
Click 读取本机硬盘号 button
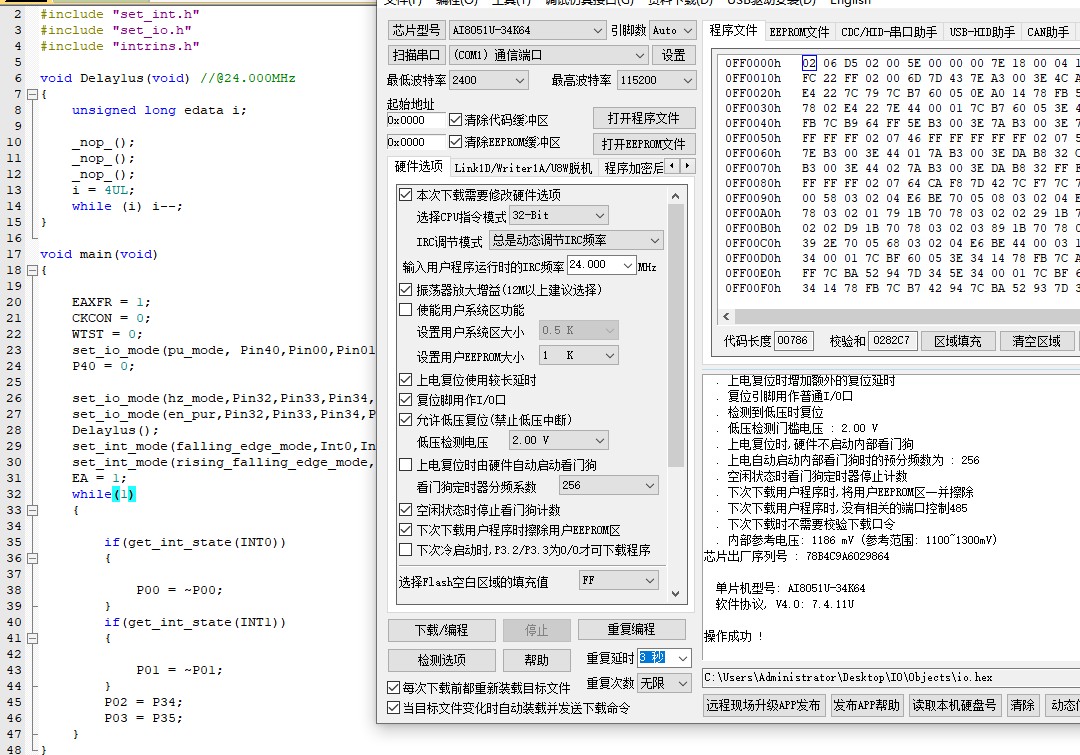click(954, 705)
